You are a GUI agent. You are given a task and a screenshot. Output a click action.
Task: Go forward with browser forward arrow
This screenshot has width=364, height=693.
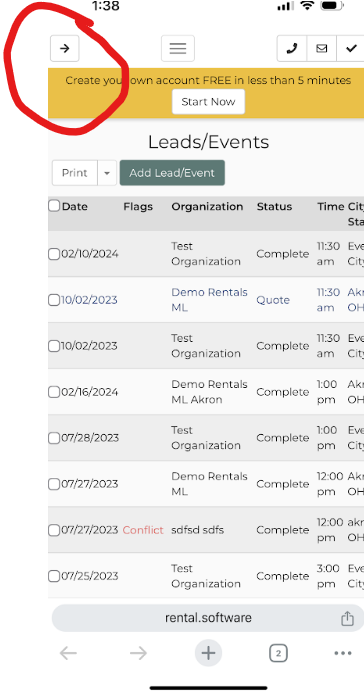(x=138, y=653)
